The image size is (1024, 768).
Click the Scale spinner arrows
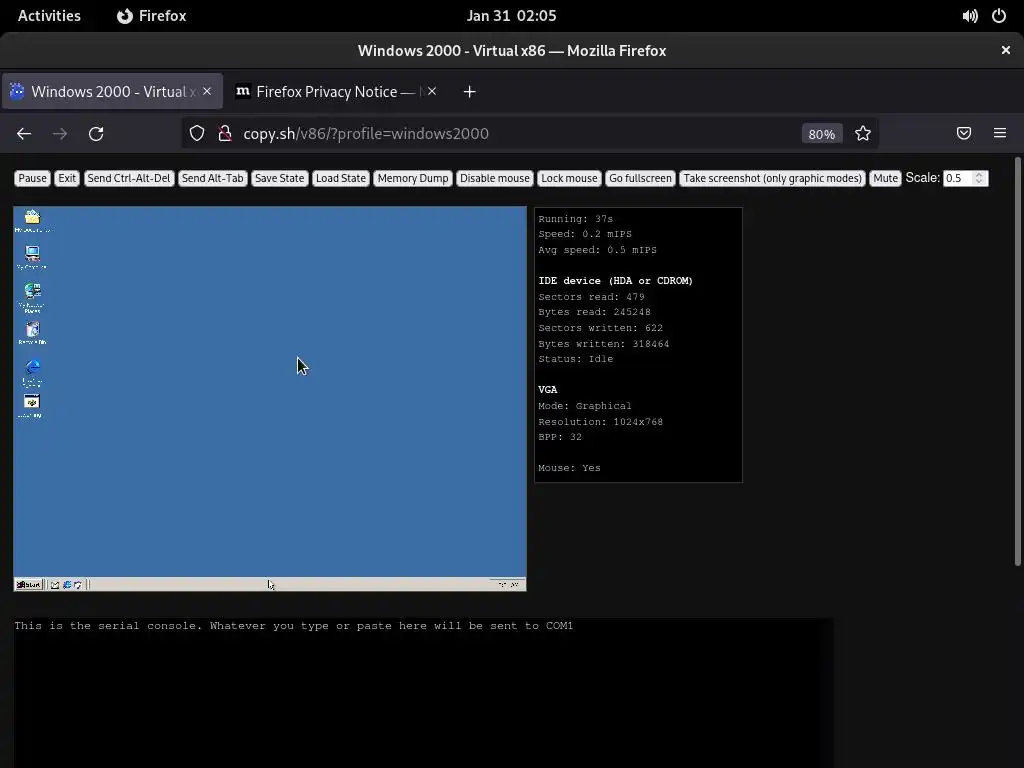pos(979,178)
